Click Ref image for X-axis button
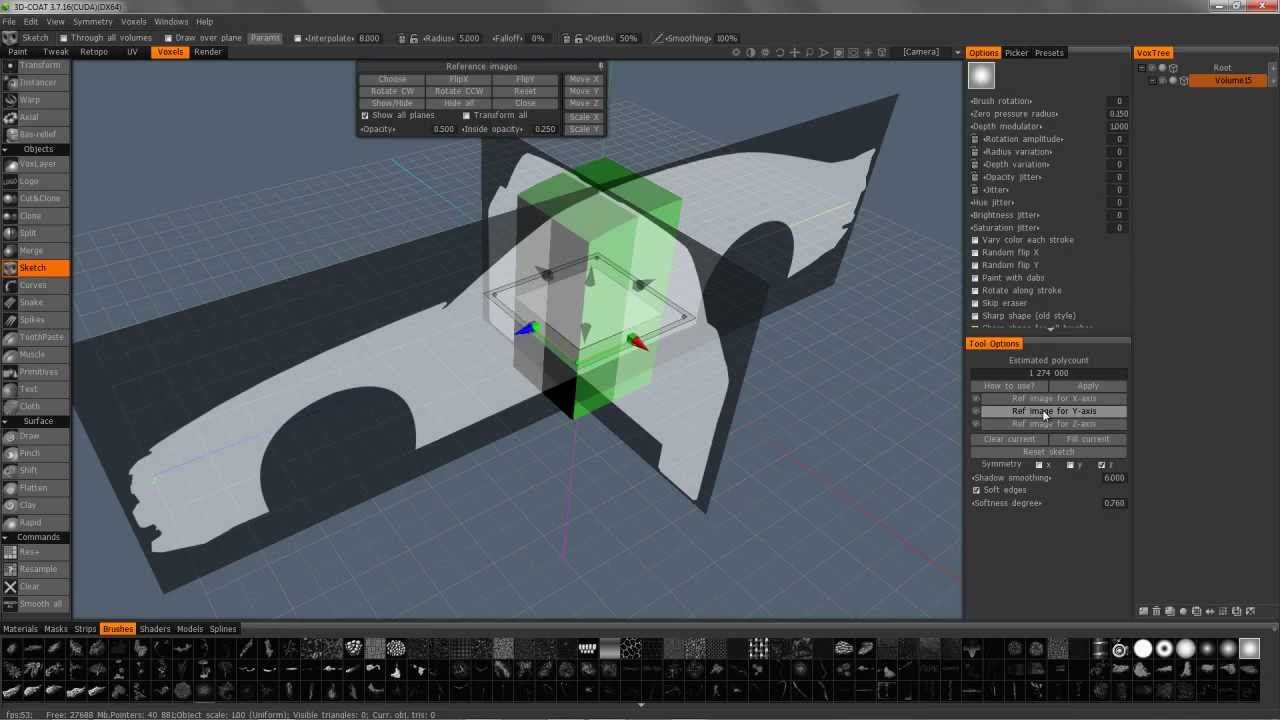The height and width of the screenshot is (720, 1280). point(1054,399)
